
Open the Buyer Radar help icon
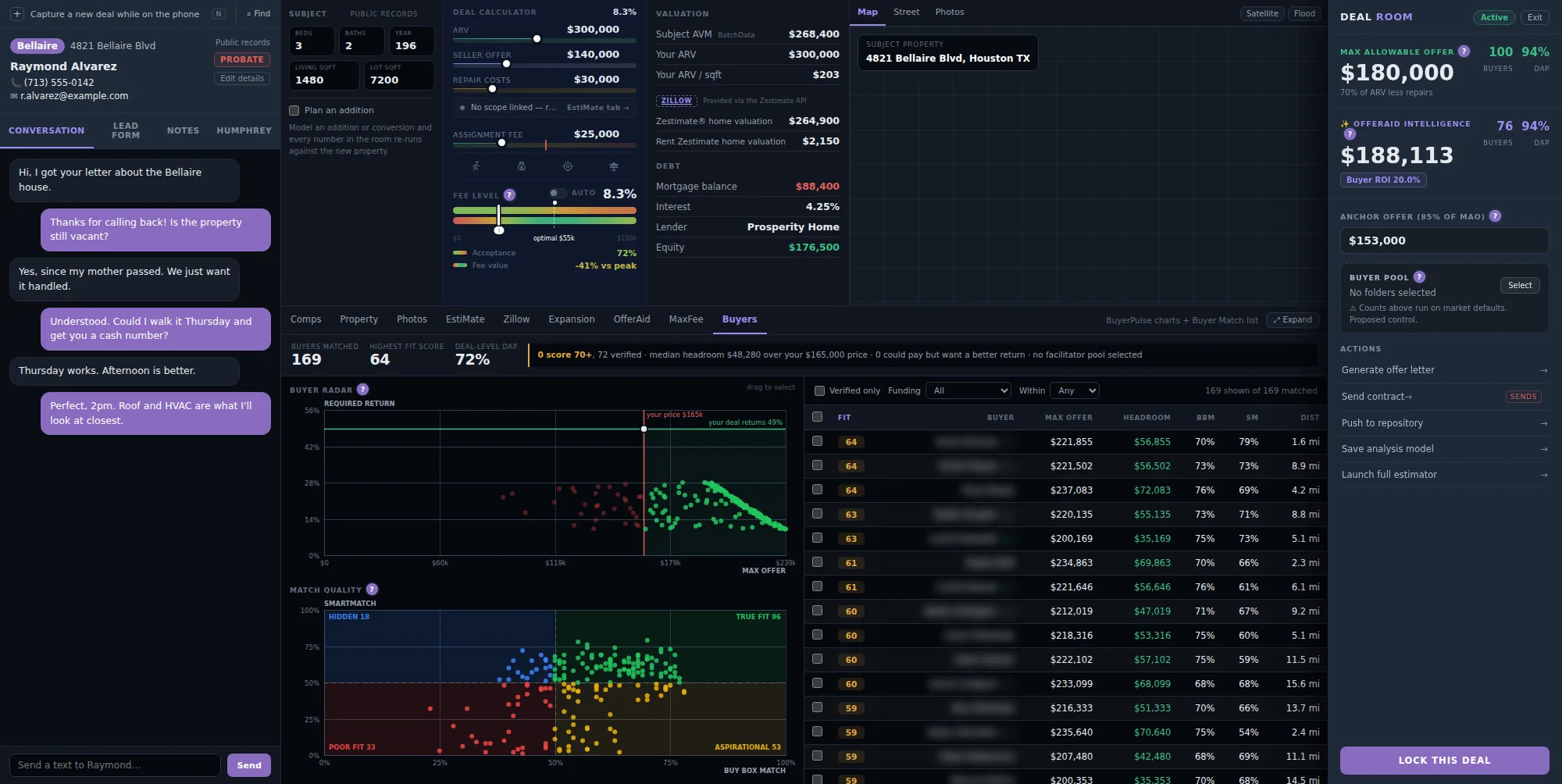362,390
